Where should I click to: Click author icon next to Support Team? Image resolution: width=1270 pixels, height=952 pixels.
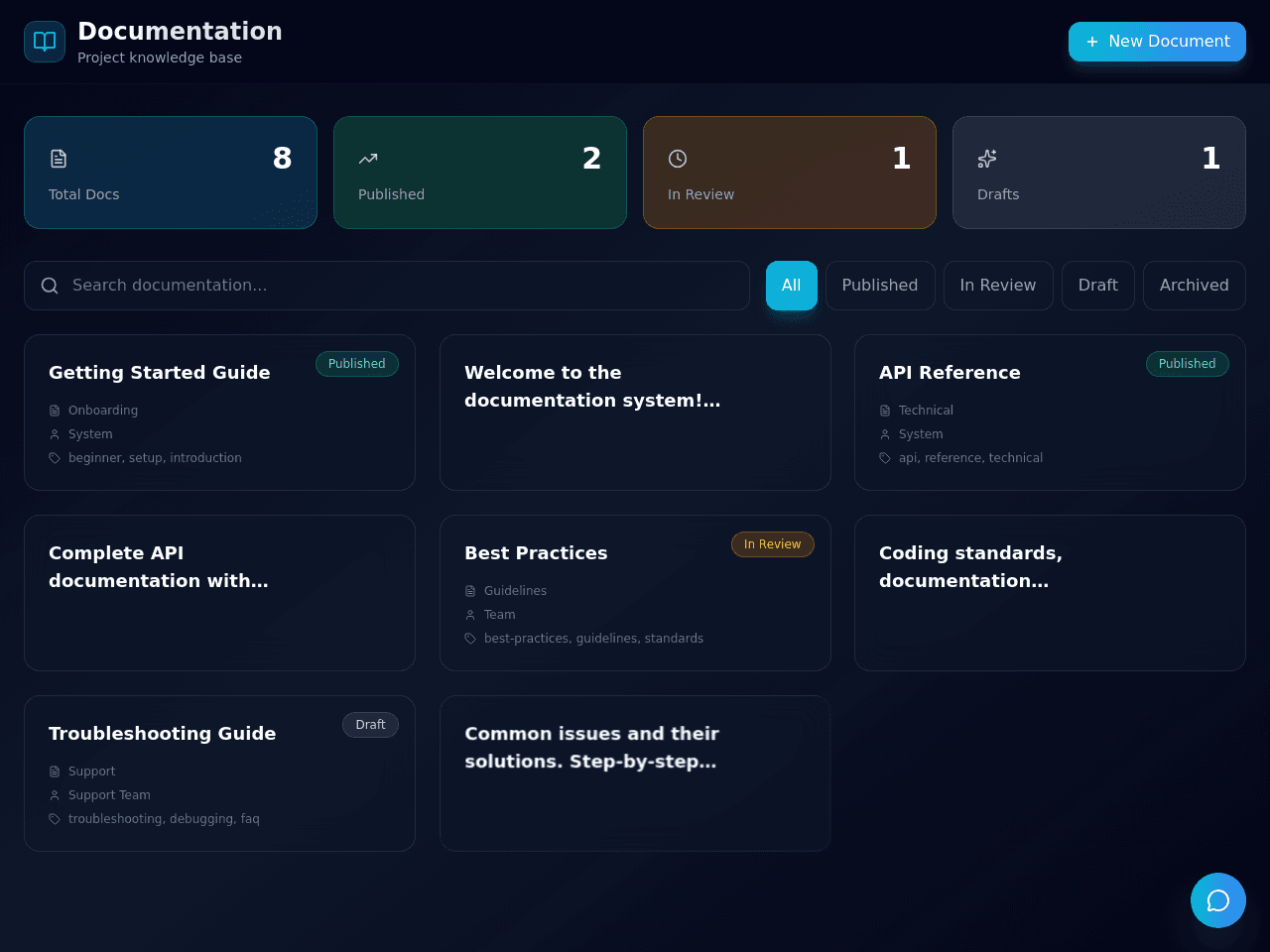tap(55, 795)
